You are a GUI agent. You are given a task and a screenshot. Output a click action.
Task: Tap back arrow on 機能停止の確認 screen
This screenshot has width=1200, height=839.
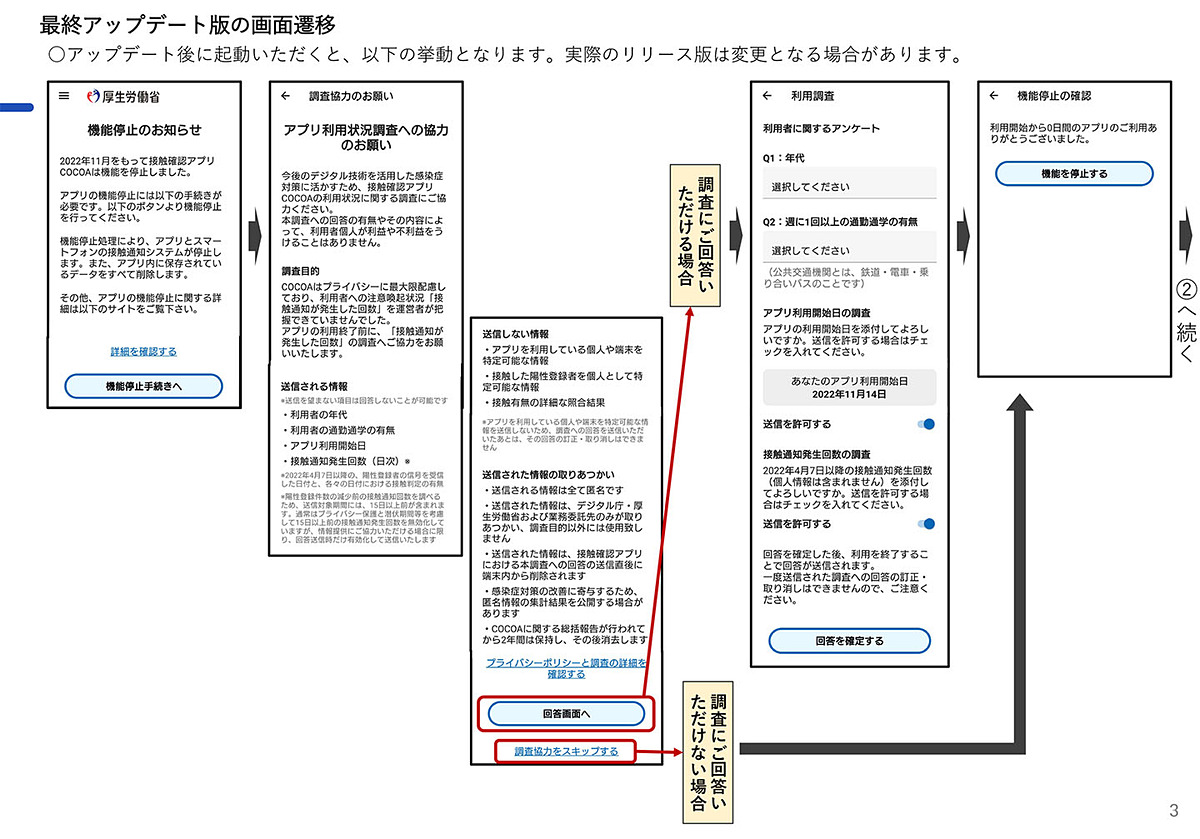[994, 97]
